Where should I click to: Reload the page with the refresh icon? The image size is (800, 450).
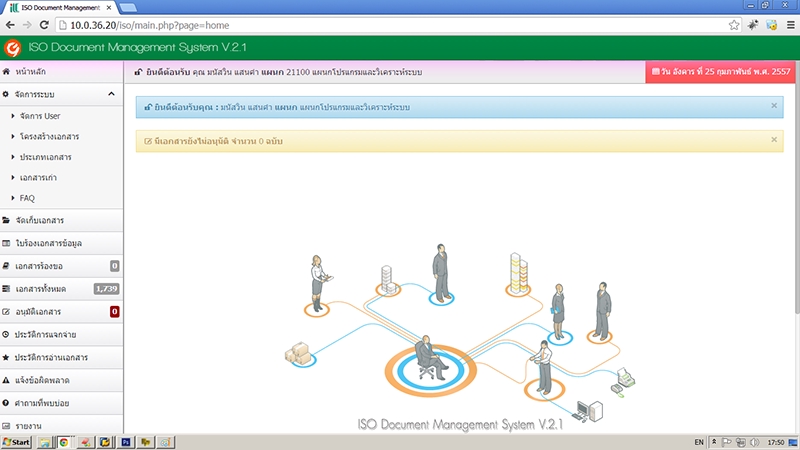tap(44, 25)
